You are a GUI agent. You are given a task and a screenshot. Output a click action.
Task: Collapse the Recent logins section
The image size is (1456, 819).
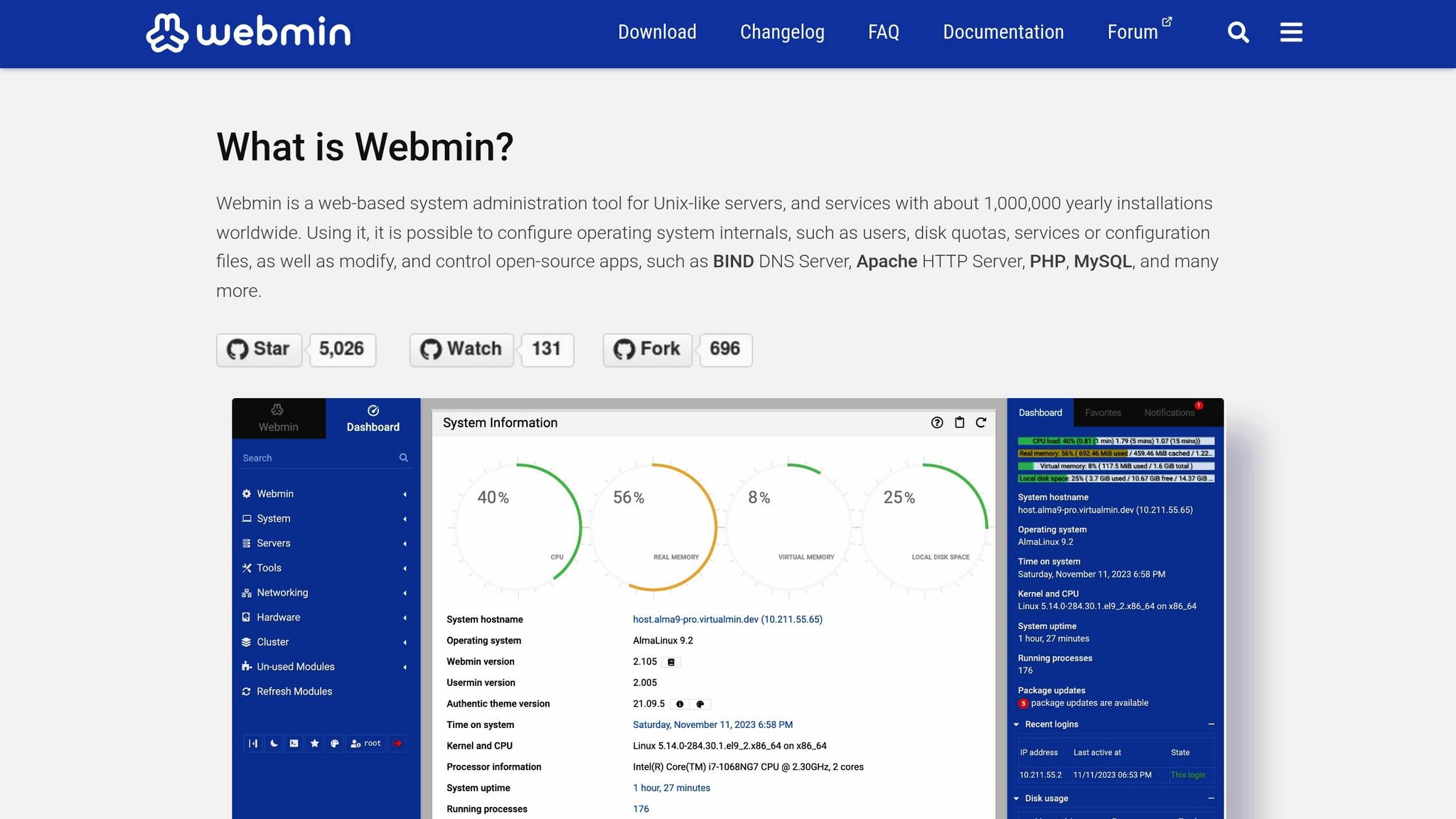coord(1211,724)
